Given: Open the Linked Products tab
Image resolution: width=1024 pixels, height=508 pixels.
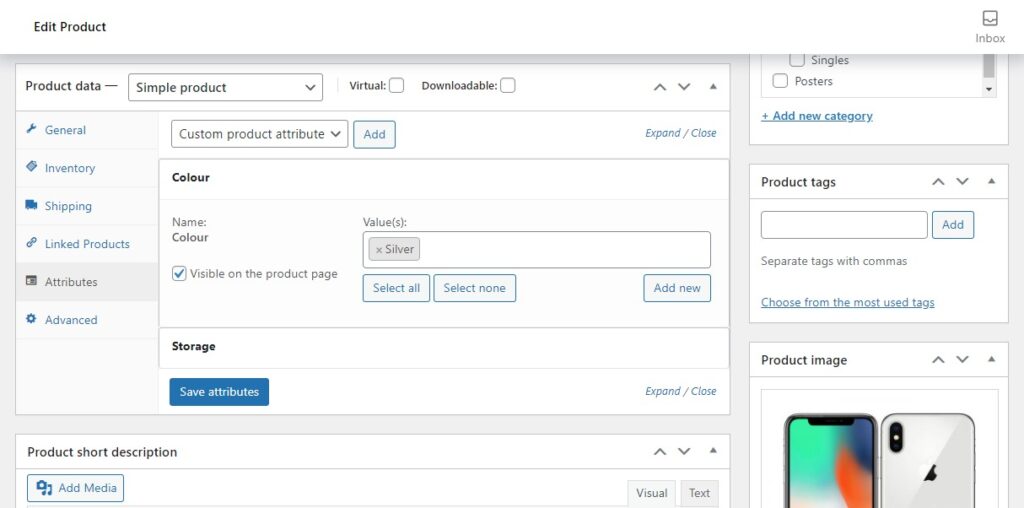Looking at the screenshot, I should coord(87,244).
